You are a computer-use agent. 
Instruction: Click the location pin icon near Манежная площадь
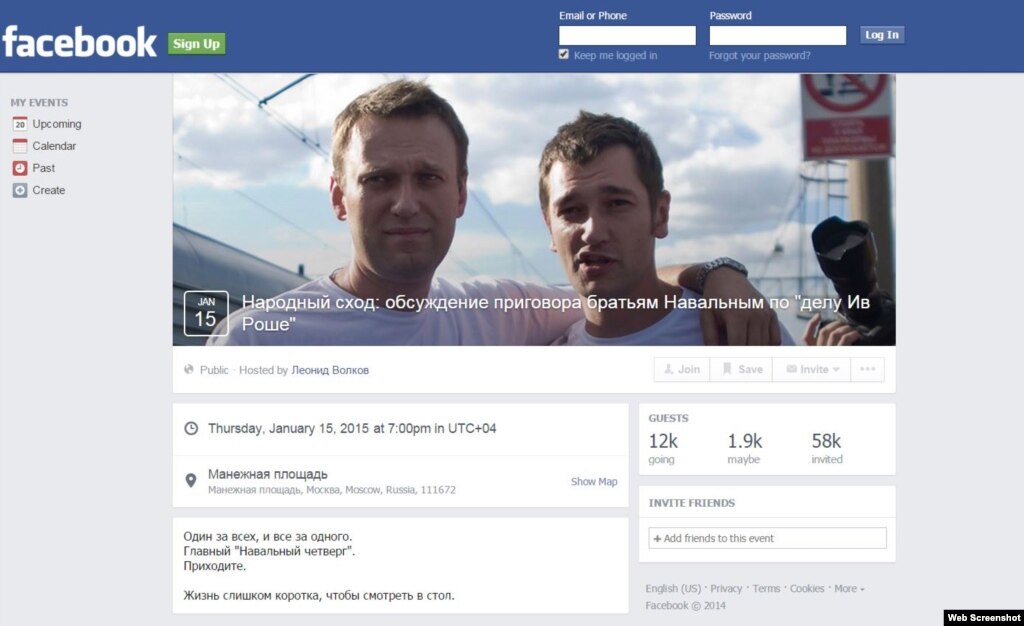click(191, 481)
